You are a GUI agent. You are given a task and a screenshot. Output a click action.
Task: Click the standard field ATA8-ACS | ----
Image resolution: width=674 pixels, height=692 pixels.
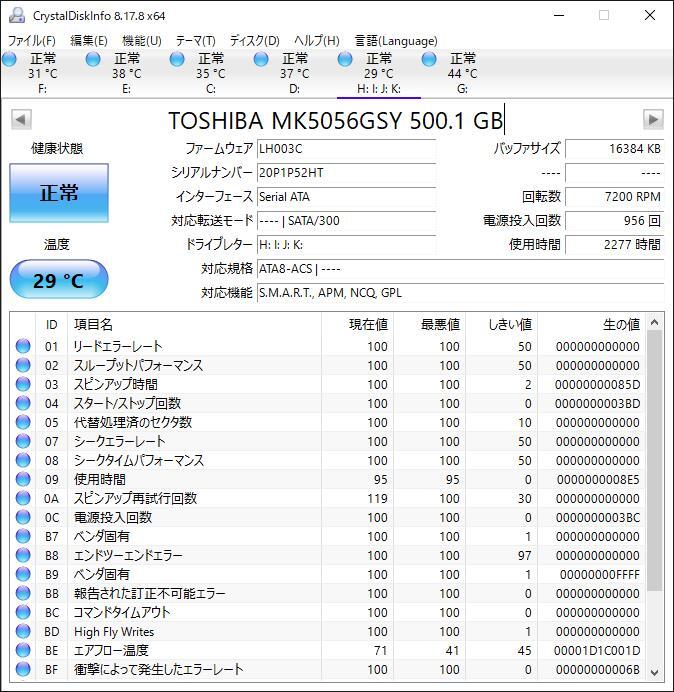(x=460, y=268)
